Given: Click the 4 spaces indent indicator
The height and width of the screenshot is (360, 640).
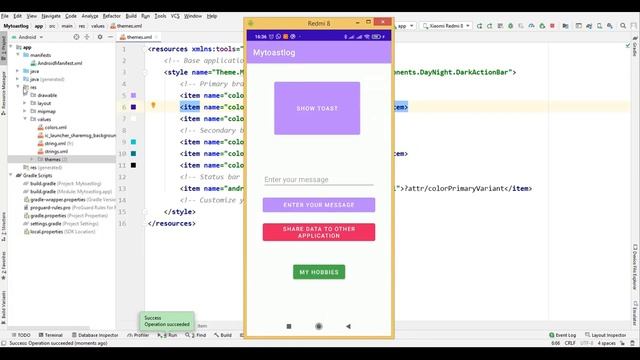Looking at the screenshot, I should tap(607, 343).
